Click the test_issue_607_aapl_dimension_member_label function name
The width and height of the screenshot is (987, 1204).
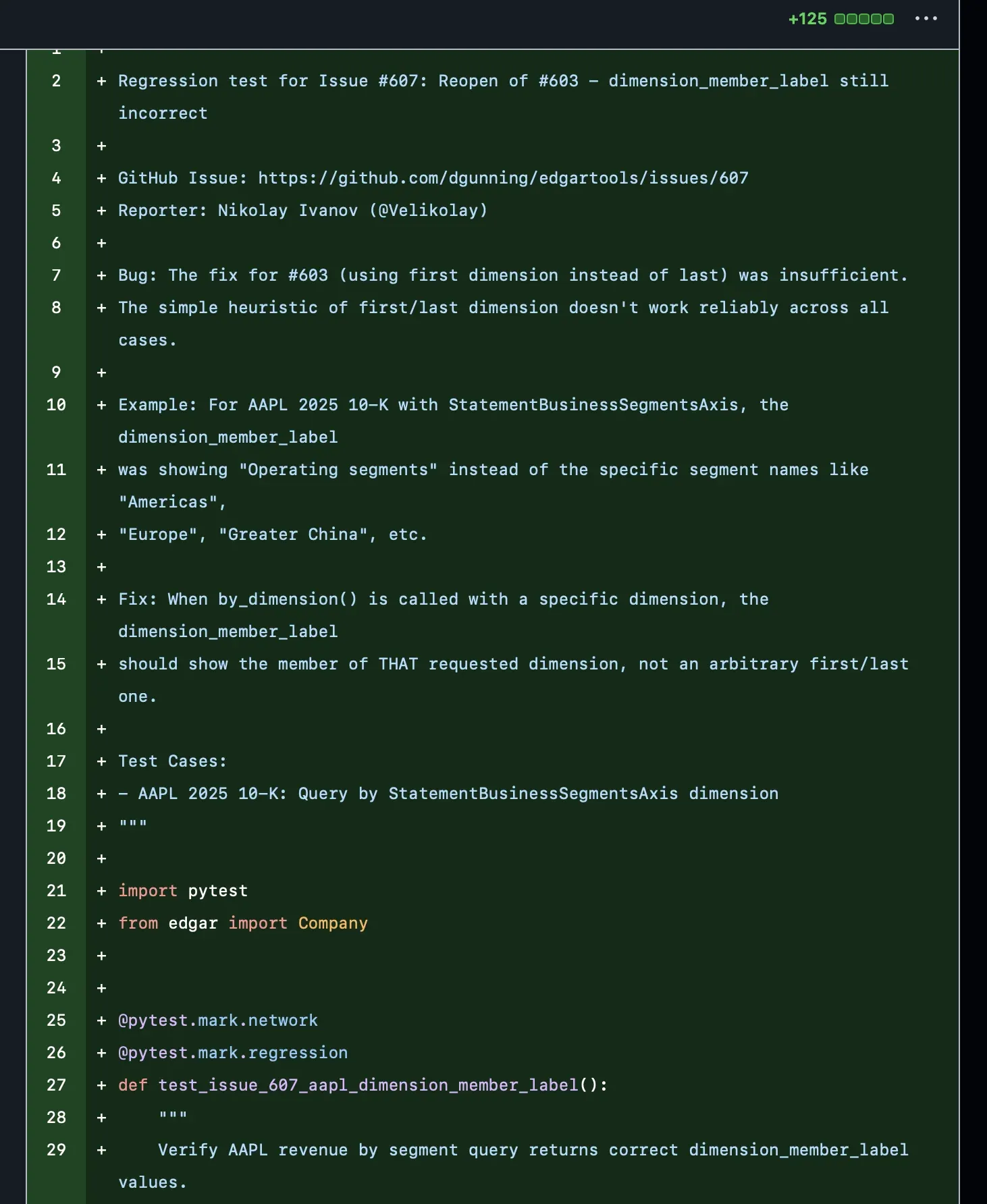[x=368, y=1085]
